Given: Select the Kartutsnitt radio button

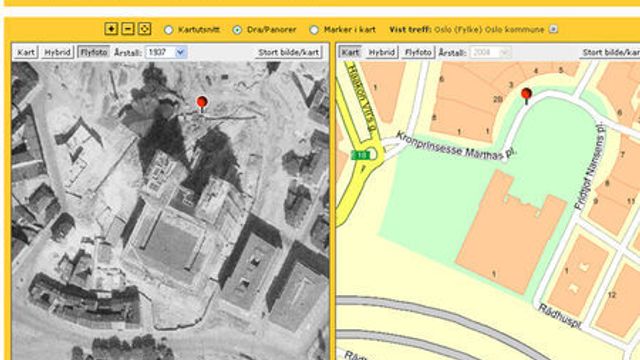Looking at the screenshot, I should tap(168, 30).
